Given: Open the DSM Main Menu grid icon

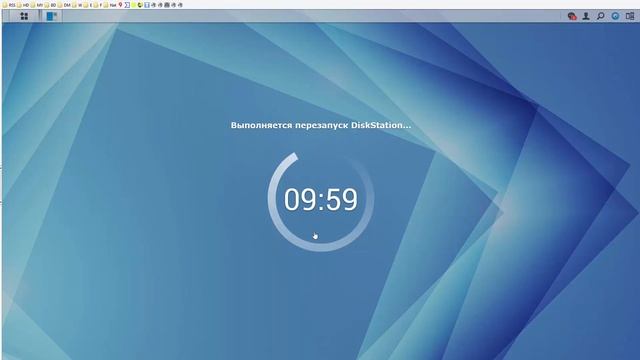Looking at the screenshot, I should 24,16.
